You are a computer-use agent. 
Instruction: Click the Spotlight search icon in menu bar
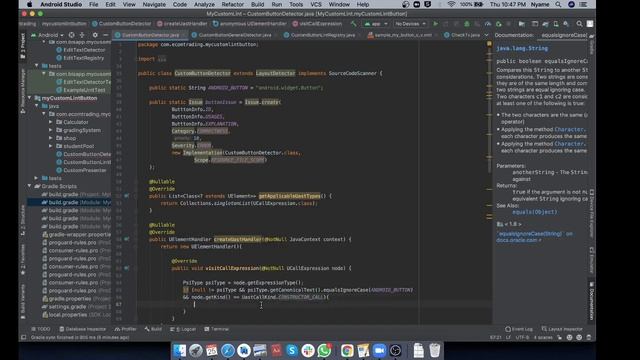coord(558,4)
